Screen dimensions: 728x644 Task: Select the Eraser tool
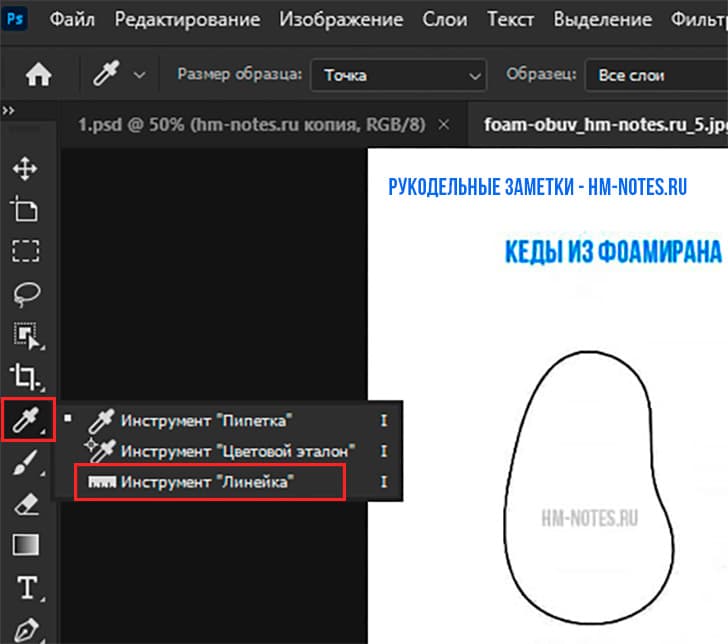click(x=24, y=504)
